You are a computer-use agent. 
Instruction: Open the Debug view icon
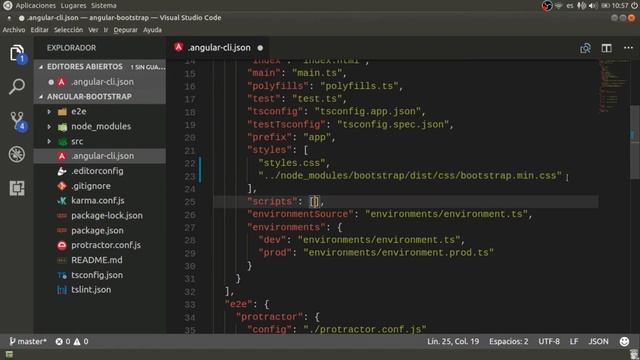[x=17, y=154]
